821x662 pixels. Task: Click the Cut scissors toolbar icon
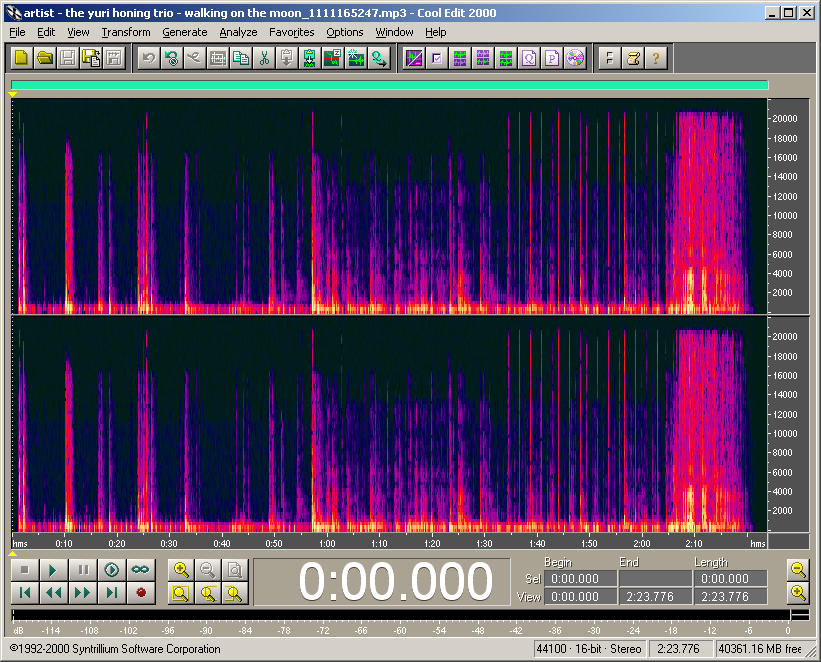tap(264, 58)
